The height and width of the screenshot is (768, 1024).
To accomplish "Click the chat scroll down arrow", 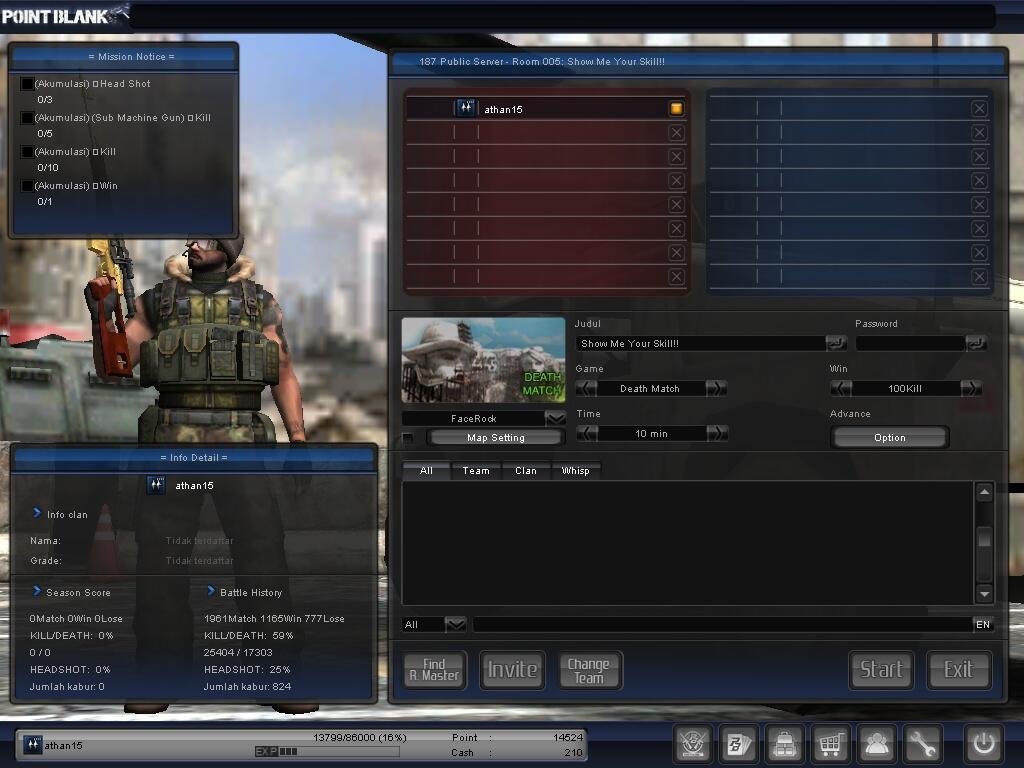I will (984, 594).
